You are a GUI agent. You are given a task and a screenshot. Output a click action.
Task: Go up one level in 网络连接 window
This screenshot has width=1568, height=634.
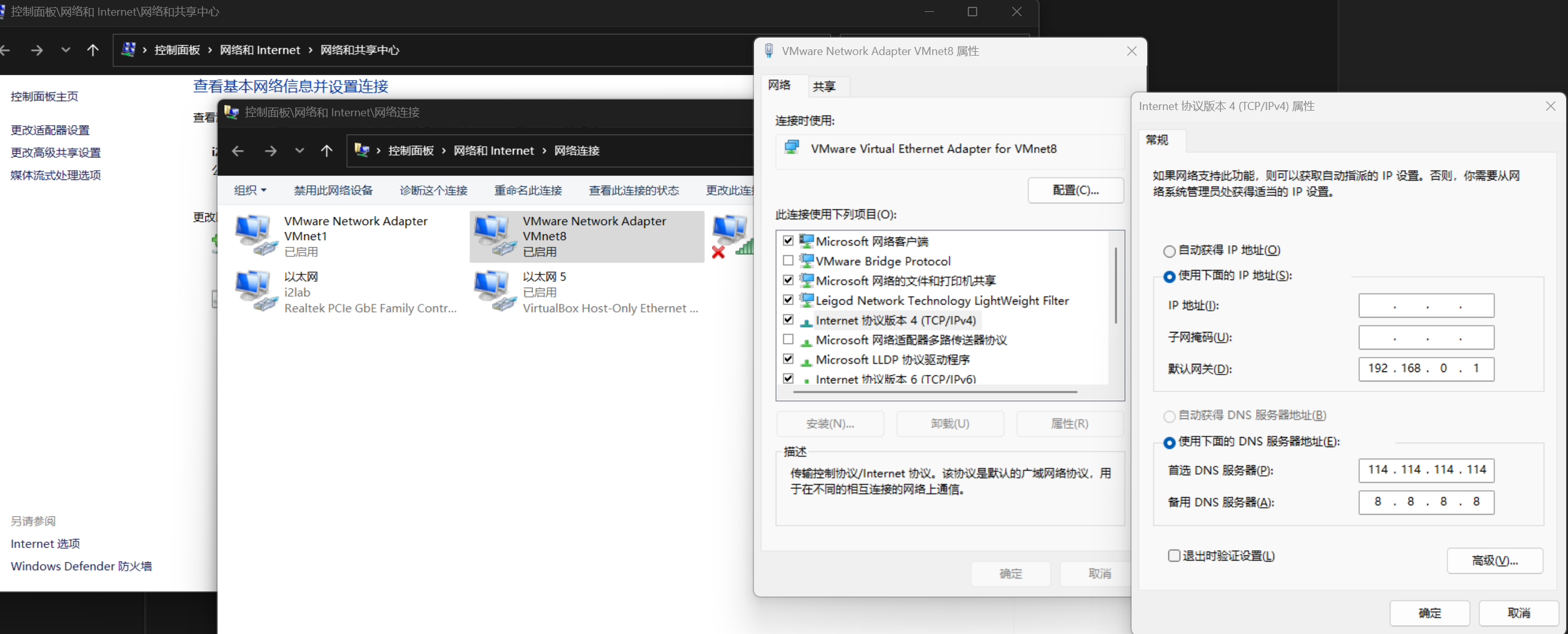pyautogui.click(x=326, y=151)
